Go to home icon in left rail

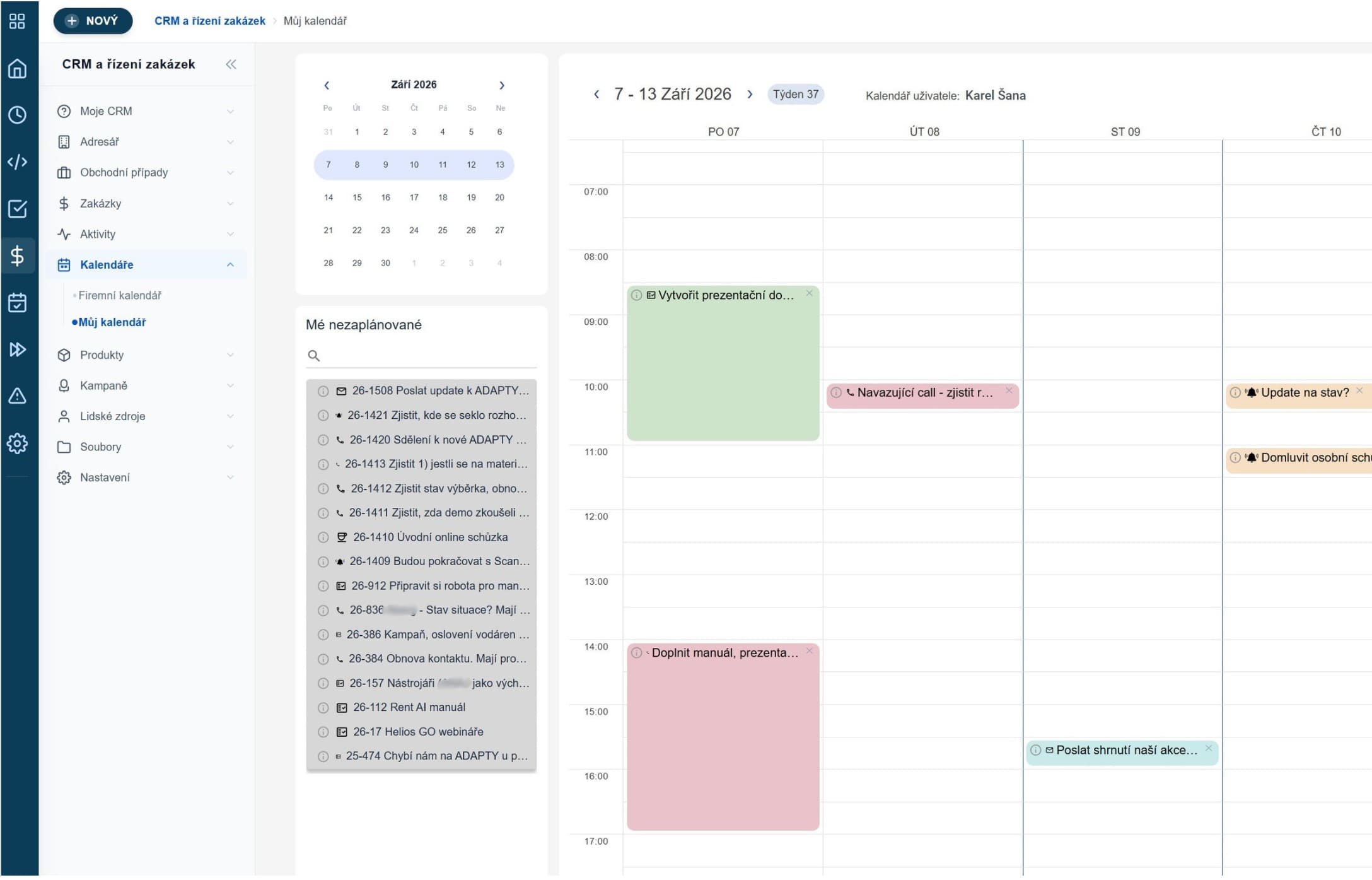17,68
